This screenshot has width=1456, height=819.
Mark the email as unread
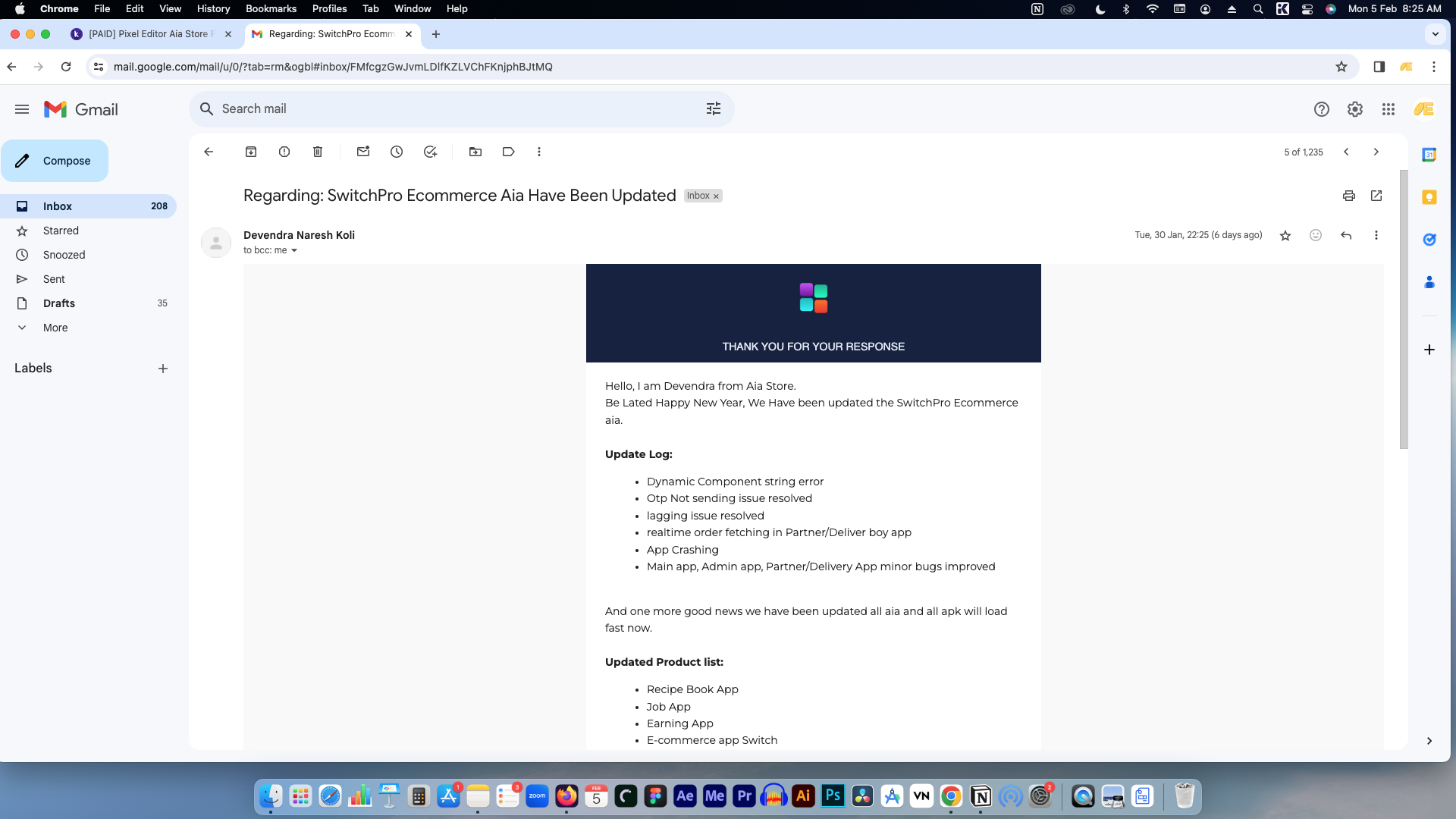[363, 152]
